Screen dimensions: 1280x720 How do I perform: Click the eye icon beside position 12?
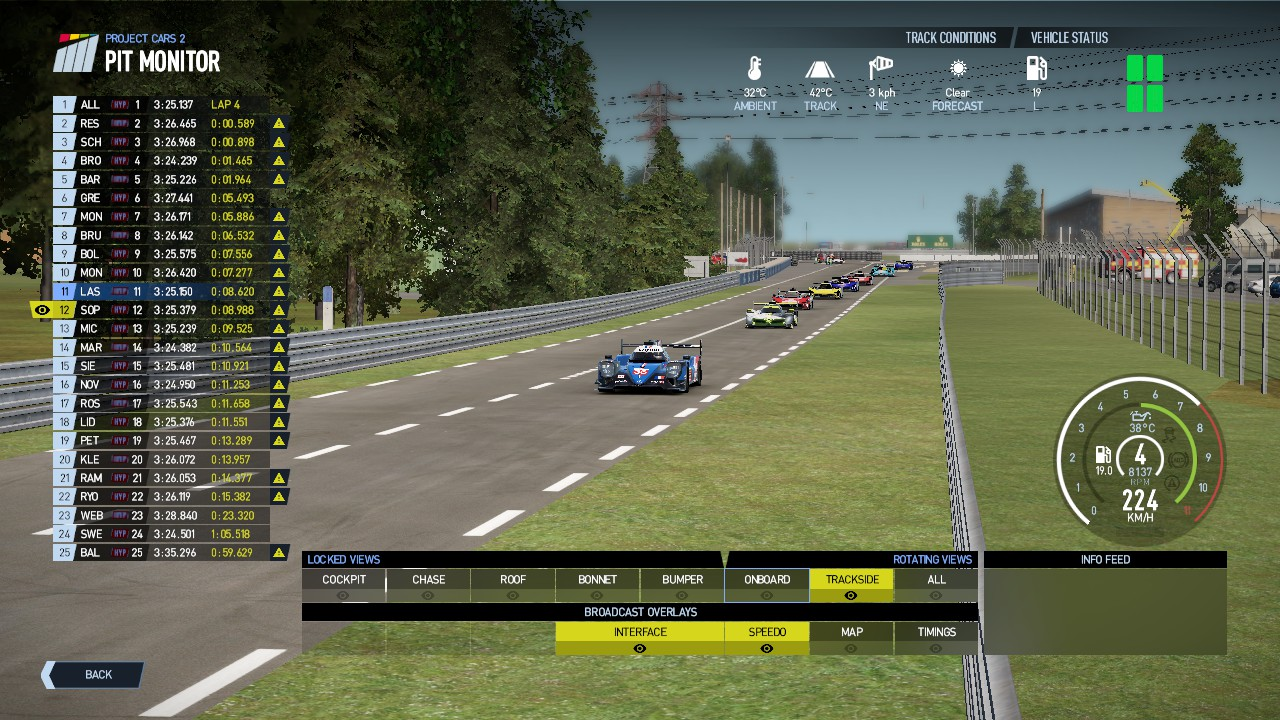point(42,310)
